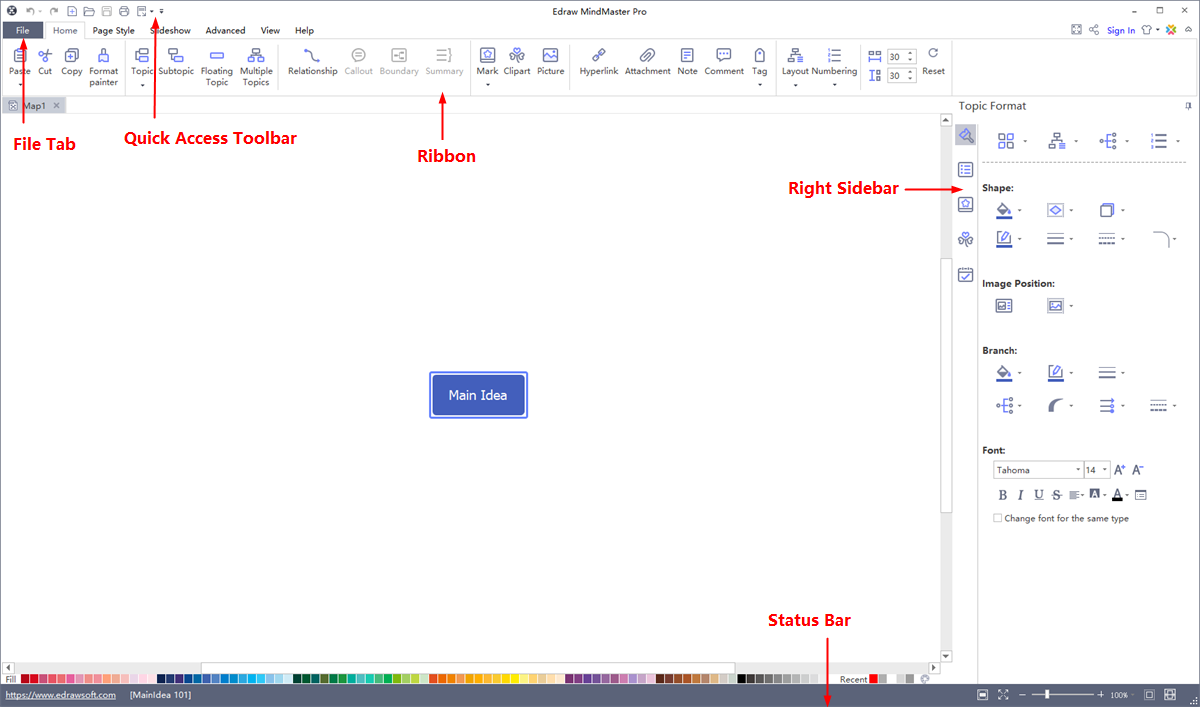The image size is (1200, 707).
Task: Open the Clipart panel in right sidebar
Action: [x=965, y=239]
